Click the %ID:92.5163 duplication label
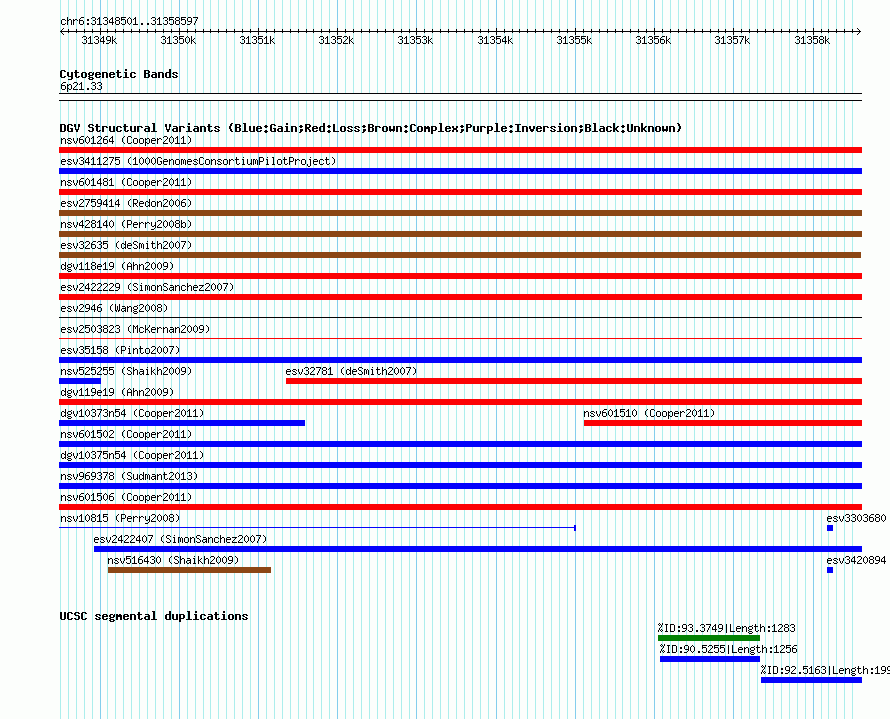This screenshot has width=890, height=719. [x=825, y=670]
